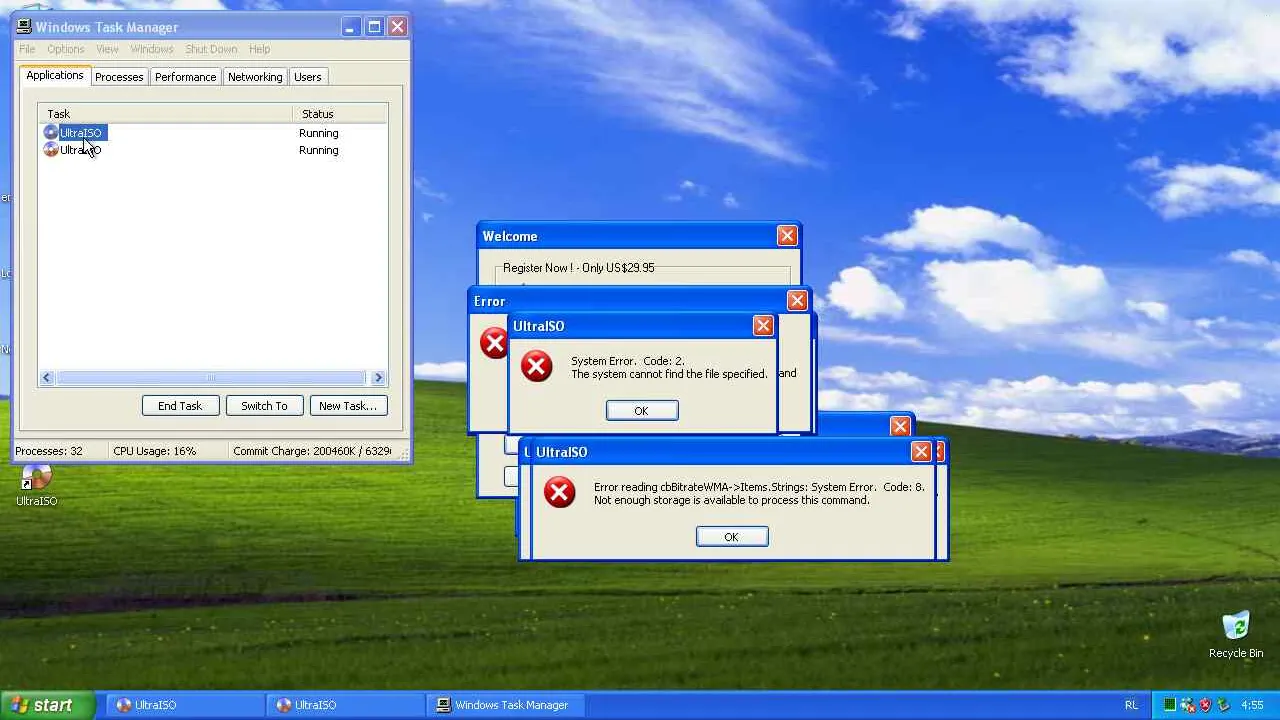This screenshot has width=1280, height=720.
Task: Open the Start menu
Action: click(48, 705)
